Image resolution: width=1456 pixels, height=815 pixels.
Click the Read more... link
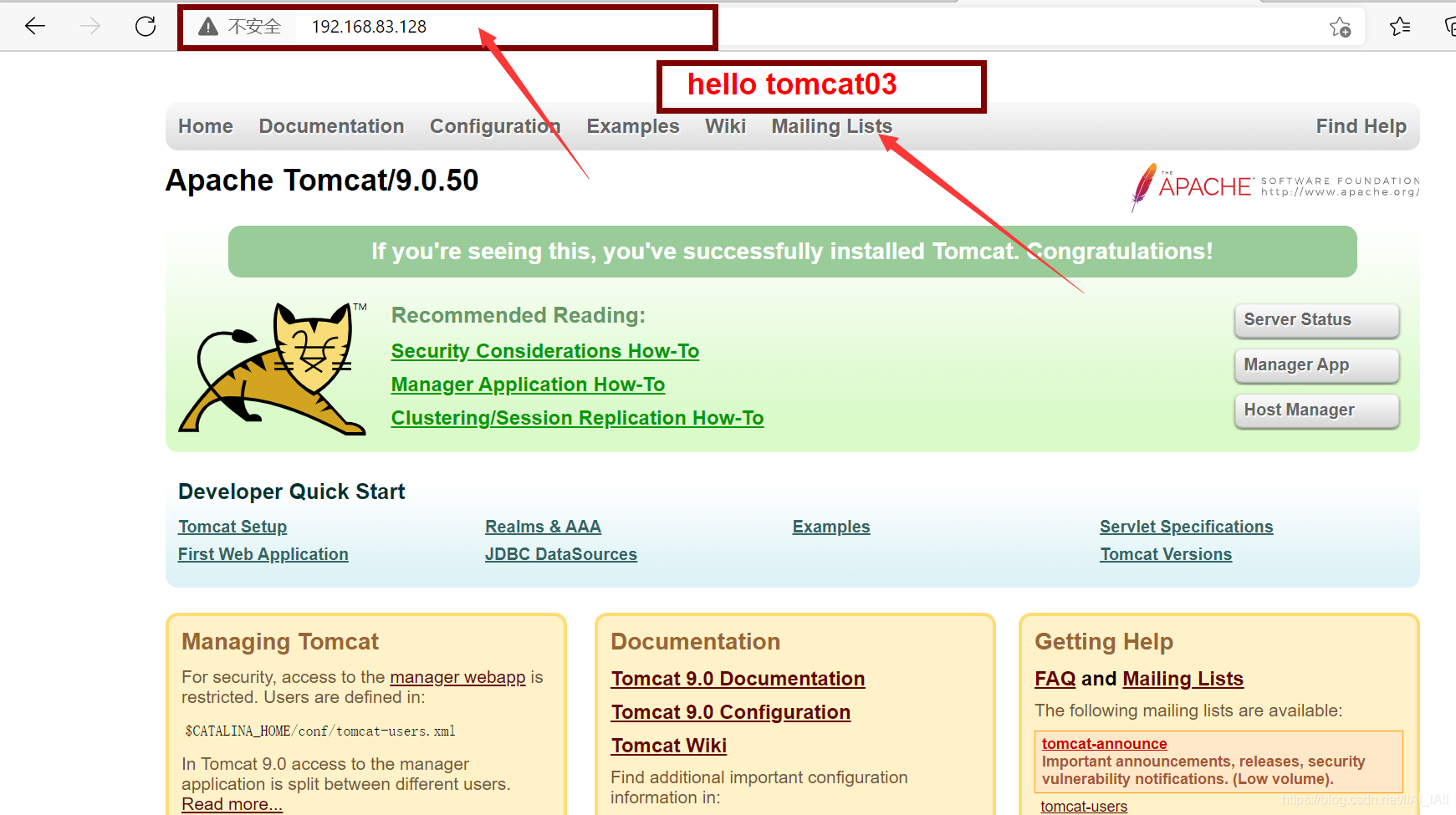point(232,804)
